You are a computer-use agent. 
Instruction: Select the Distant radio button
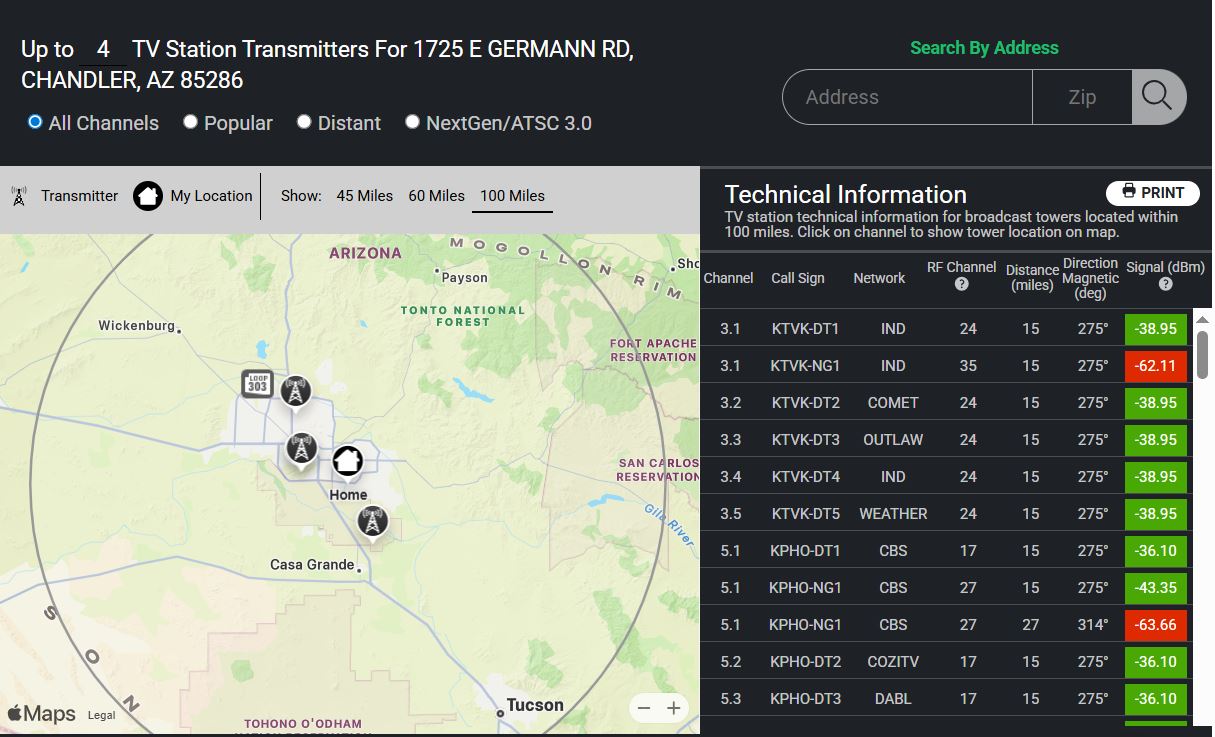(304, 122)
